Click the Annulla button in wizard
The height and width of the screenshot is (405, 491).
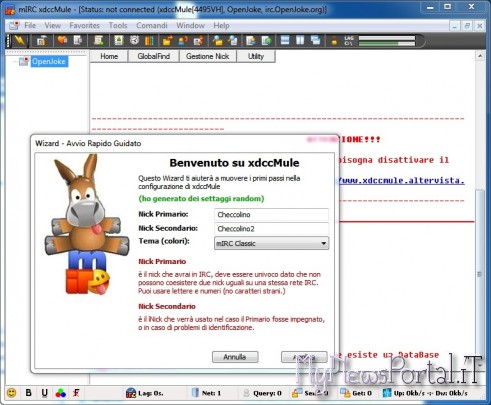click(235, 357)
